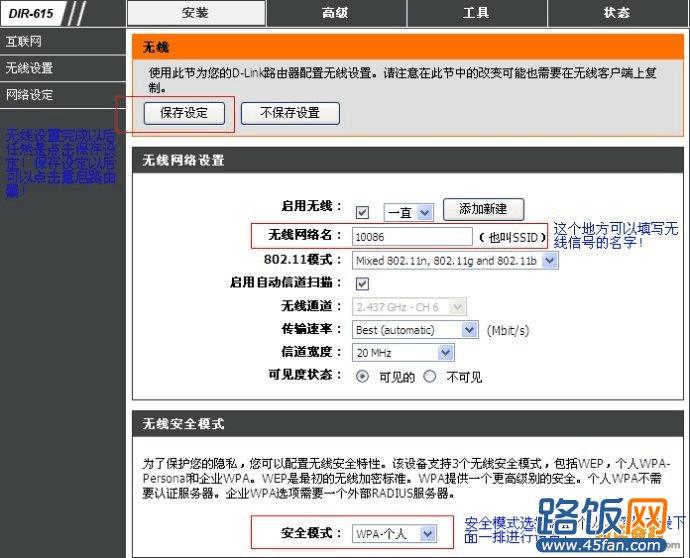Viewport: 690px width, 558px height.
Task: Switch to the 高级 tab
Action: click(x=336, y=13)
